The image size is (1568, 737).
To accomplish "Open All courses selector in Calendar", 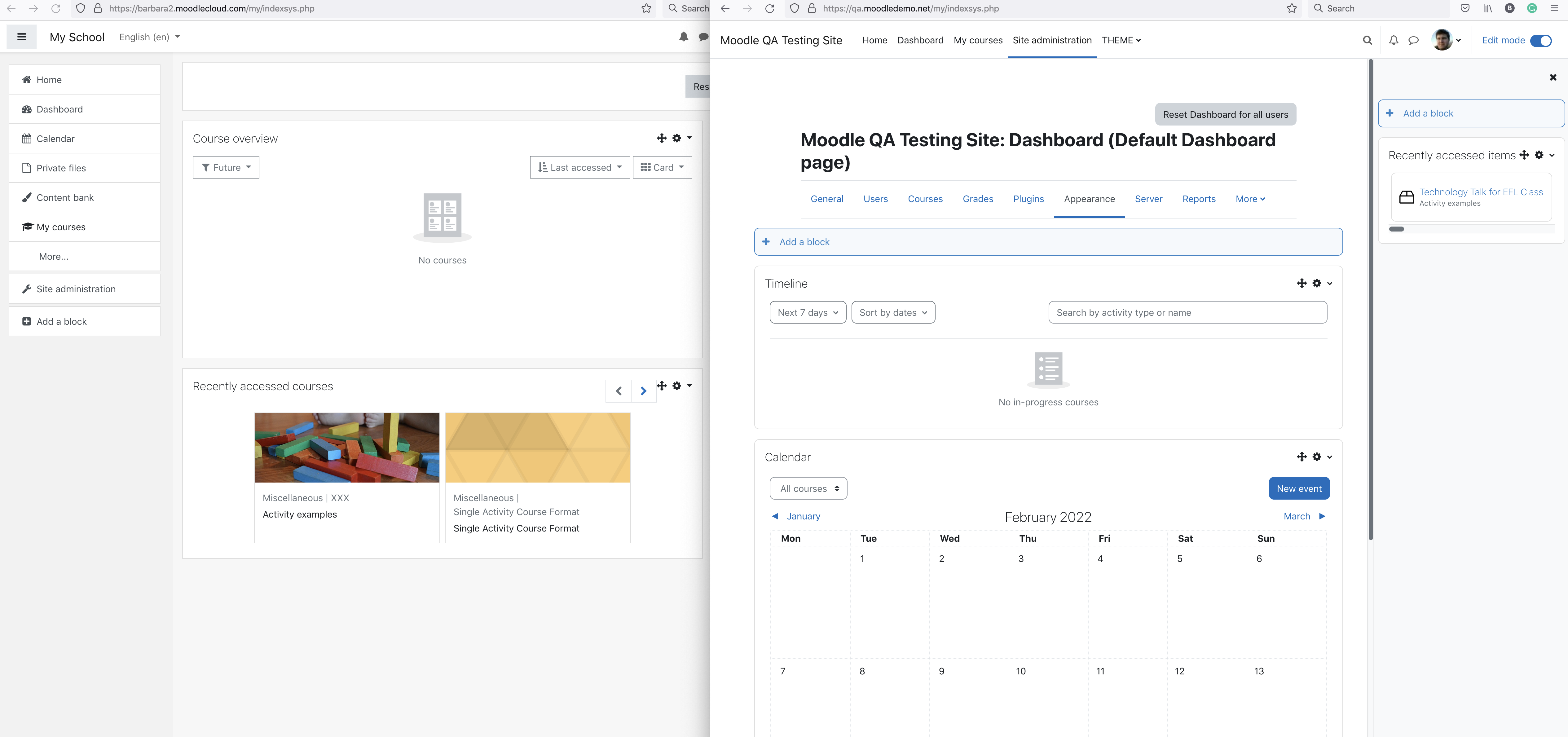I will pyautogui.click(x=808, y=489).
